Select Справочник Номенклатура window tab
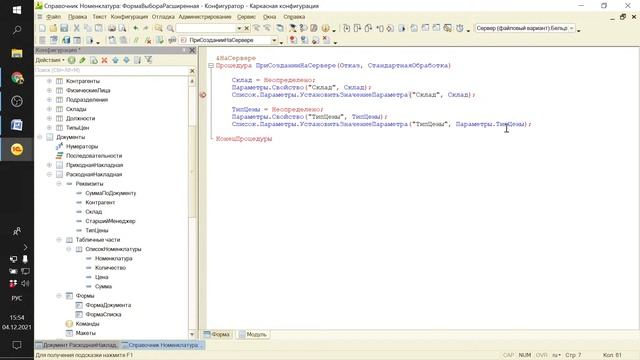The height and width of the screenshot is (360, 640). pos(162,345)
